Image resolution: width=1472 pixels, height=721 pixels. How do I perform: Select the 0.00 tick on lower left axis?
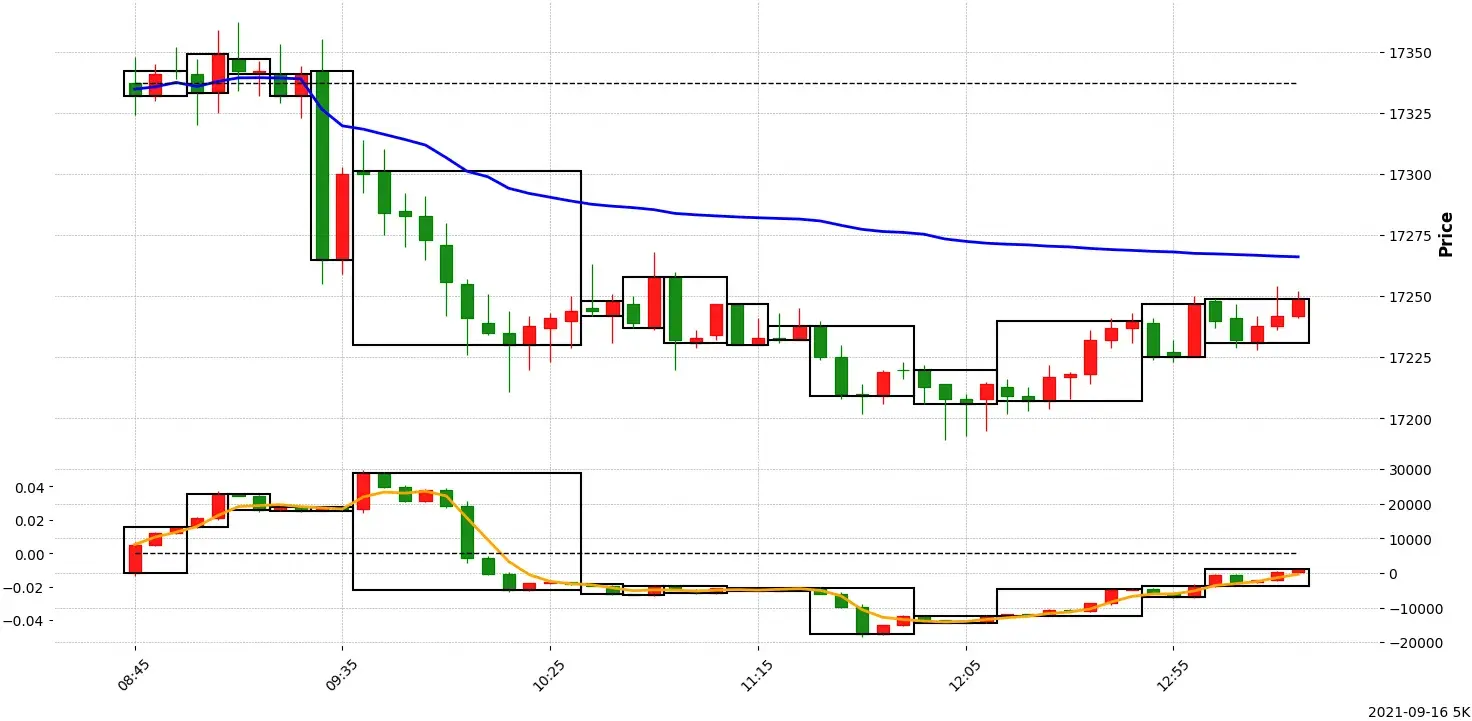30,554
